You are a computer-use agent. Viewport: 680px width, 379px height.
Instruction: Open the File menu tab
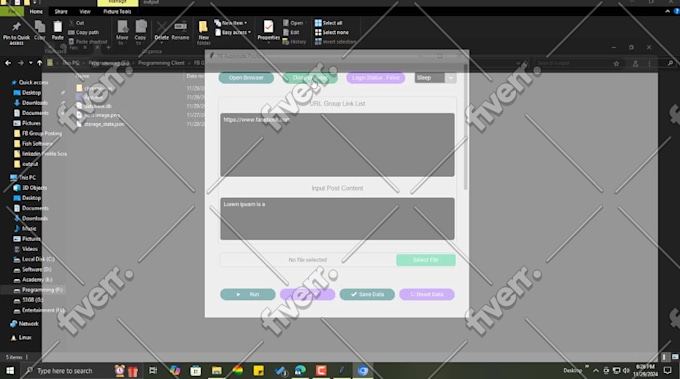tap(12, 12)
